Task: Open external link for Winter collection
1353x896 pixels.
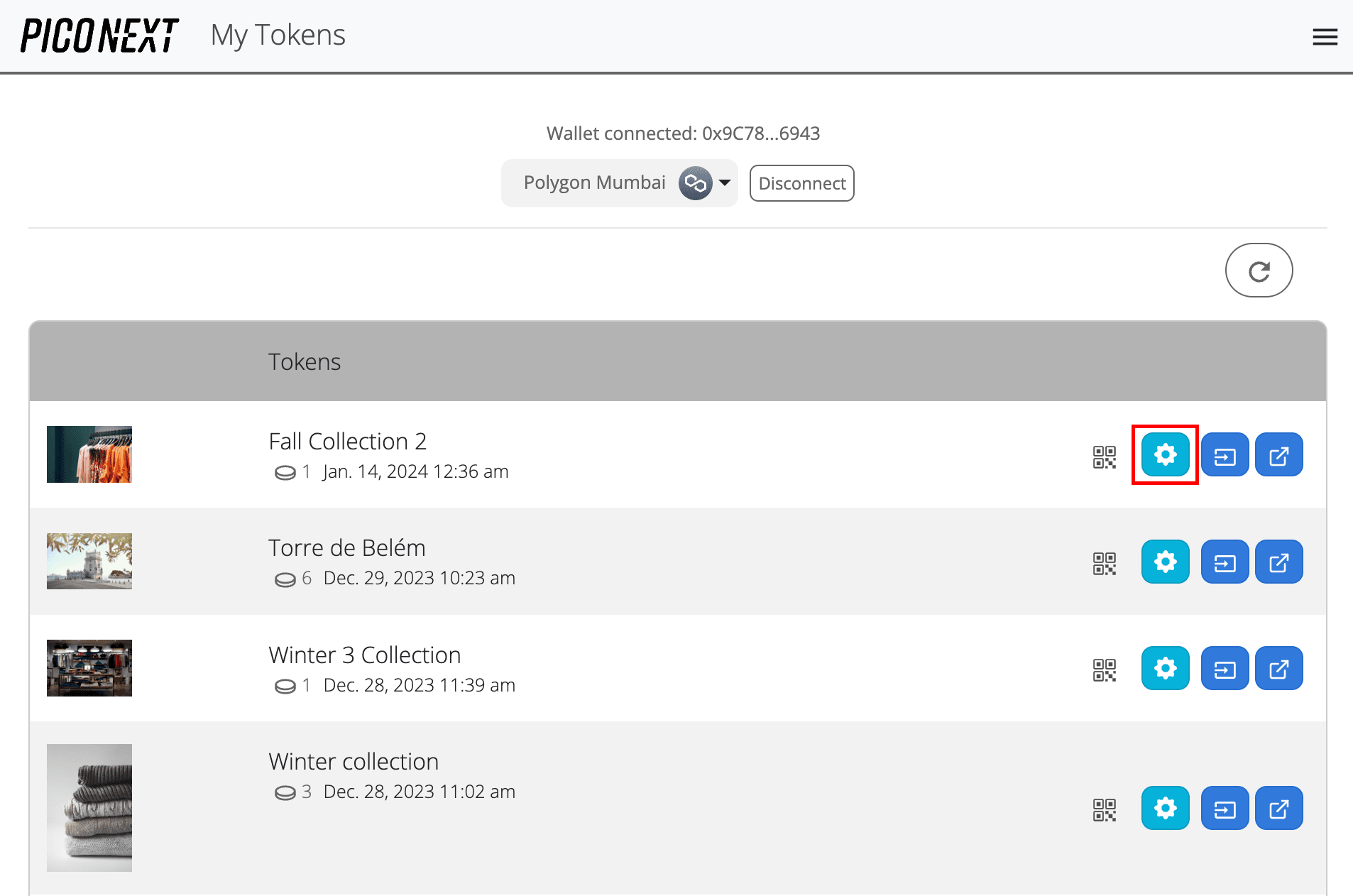Action: pos(1278,808)
